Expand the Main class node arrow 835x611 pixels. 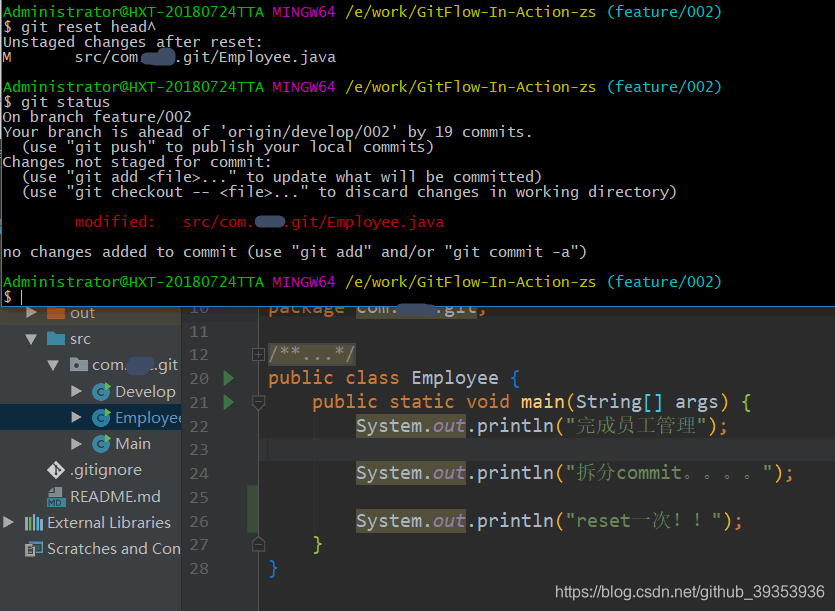[x=76, y=443]
